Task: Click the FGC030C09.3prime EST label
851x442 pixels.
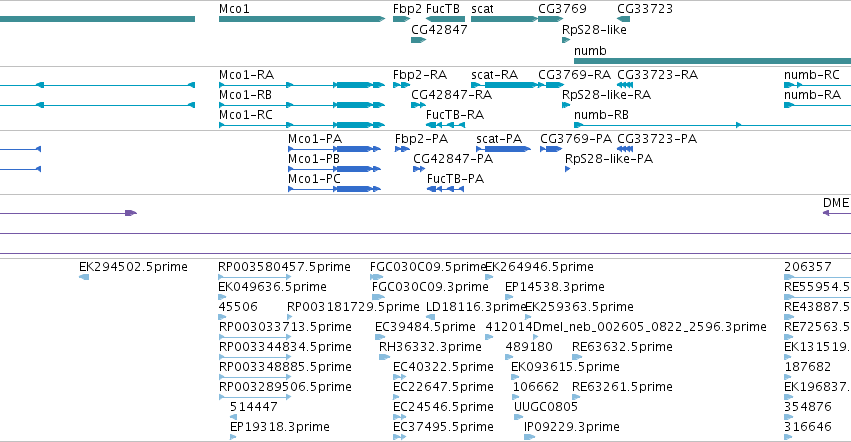Action: pos(430,287)
